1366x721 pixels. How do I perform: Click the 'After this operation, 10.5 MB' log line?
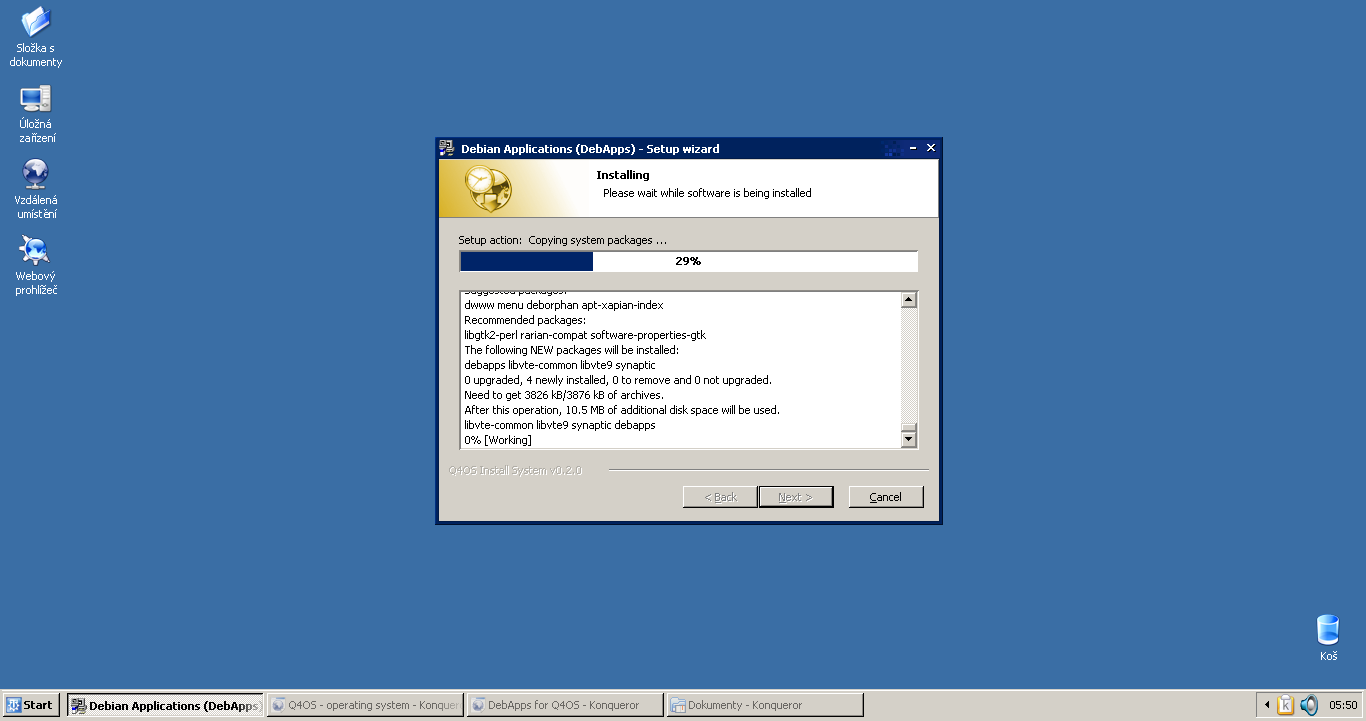622,410
